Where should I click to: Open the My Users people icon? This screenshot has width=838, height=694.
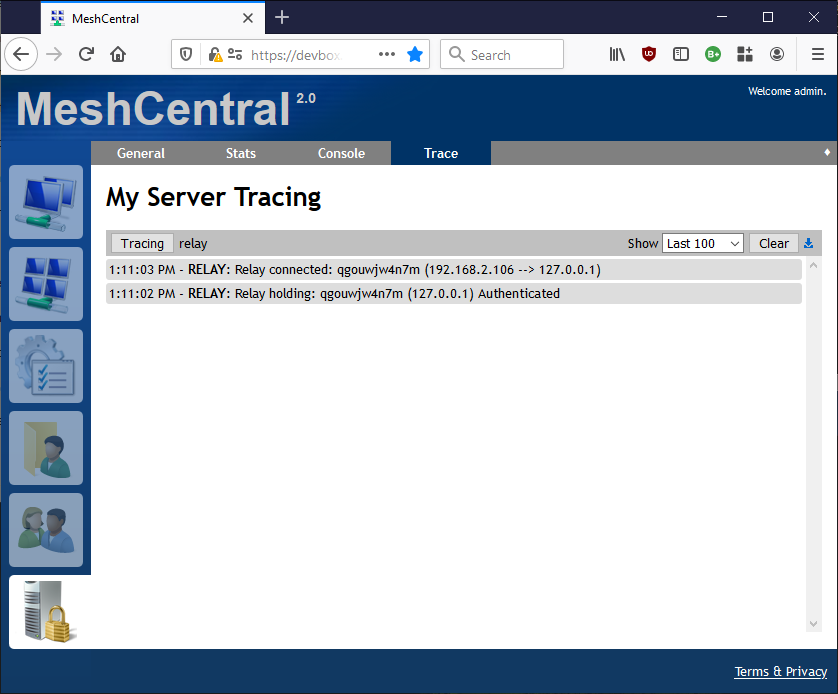46,530
